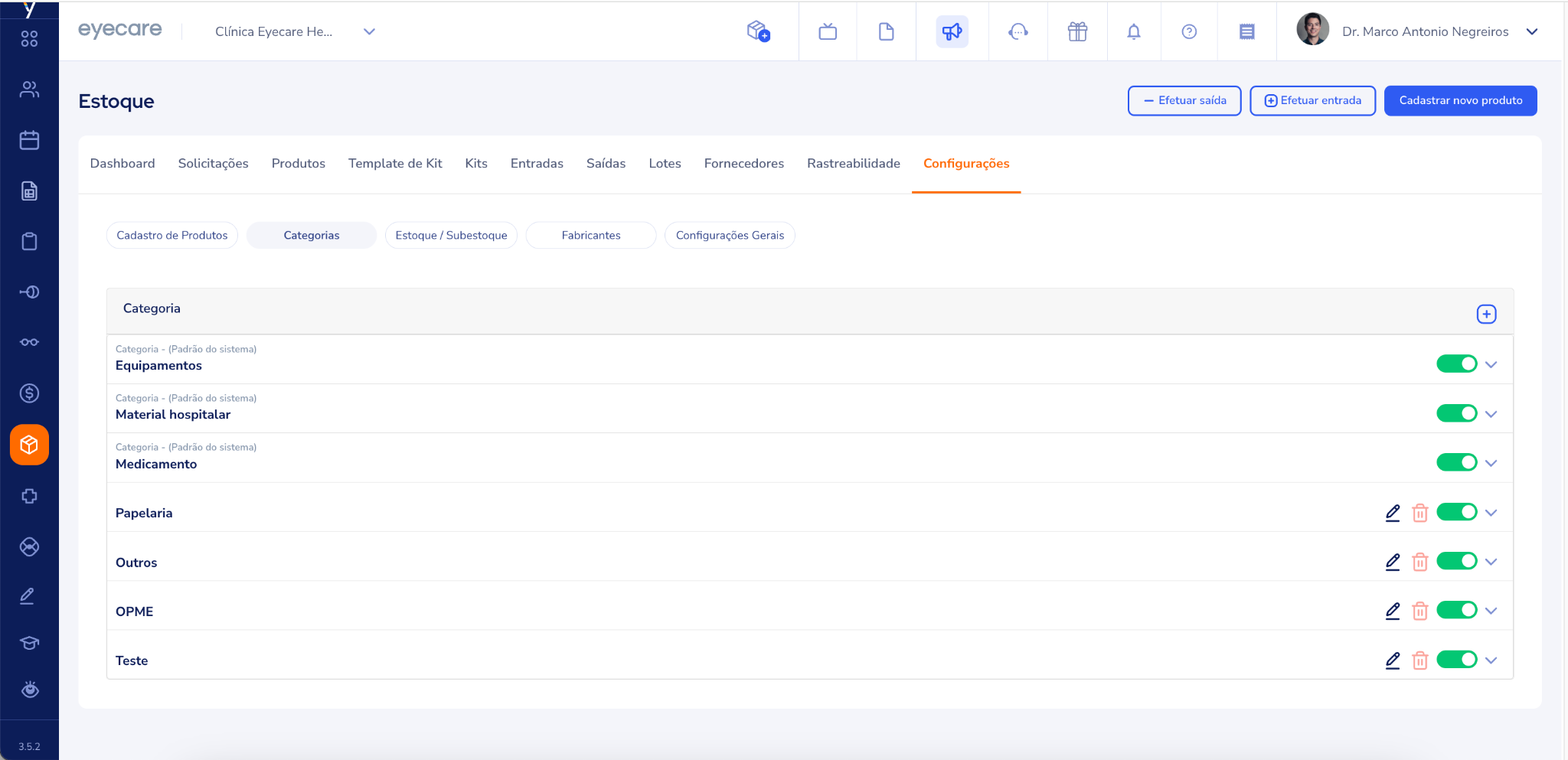Expand the Material hospitalar row chevron
This screenshot has height=760, width=1568.
(x=1491, y=414)
